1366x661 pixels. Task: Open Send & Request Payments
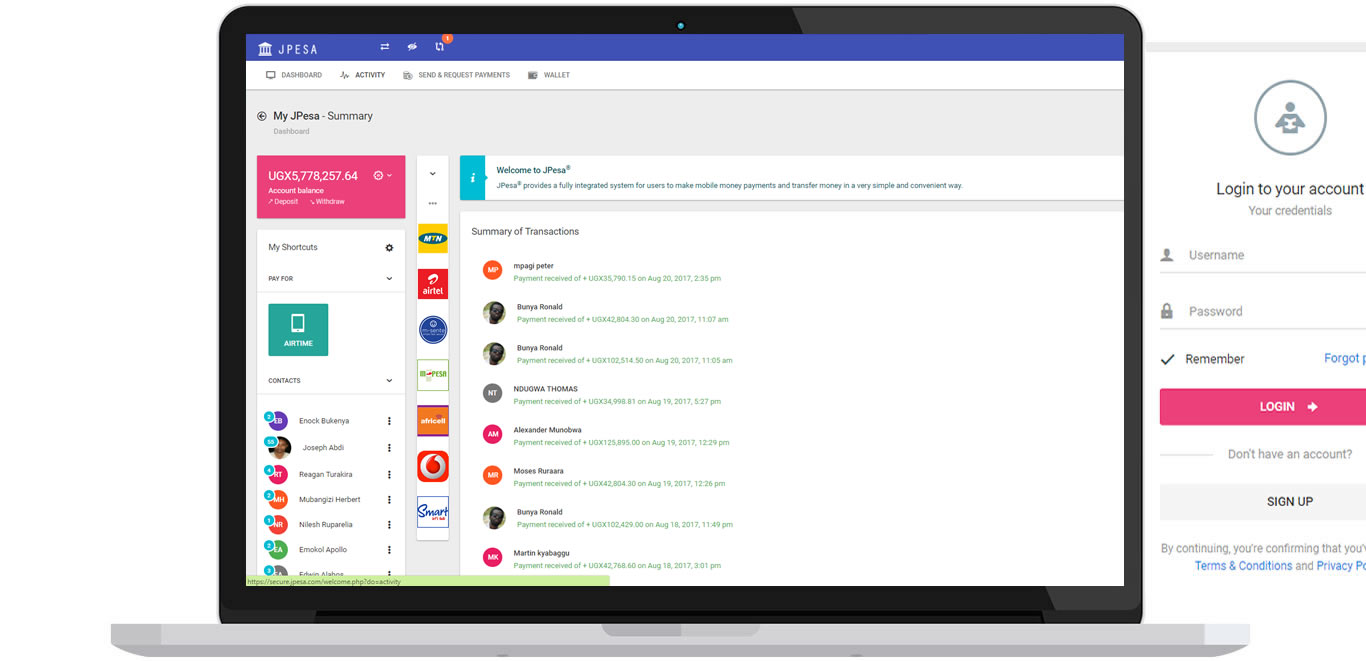(456, 75)
